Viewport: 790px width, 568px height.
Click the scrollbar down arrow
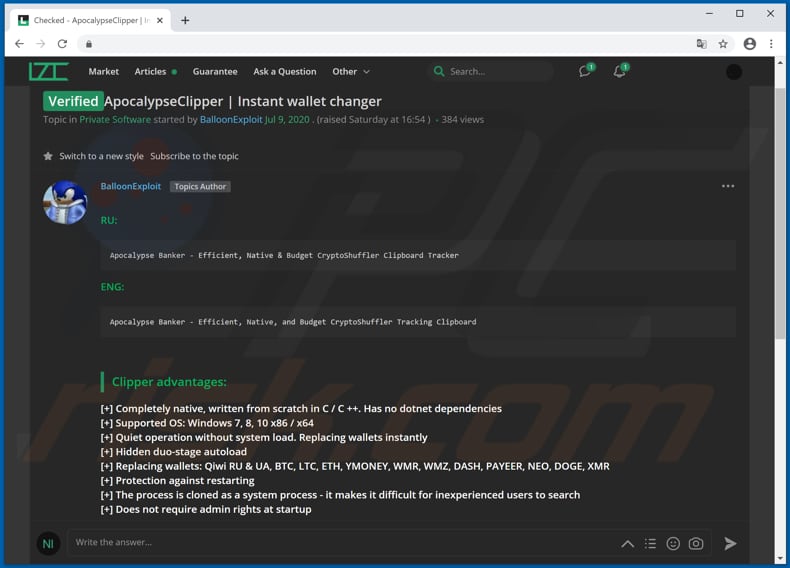tap(780, 558)
